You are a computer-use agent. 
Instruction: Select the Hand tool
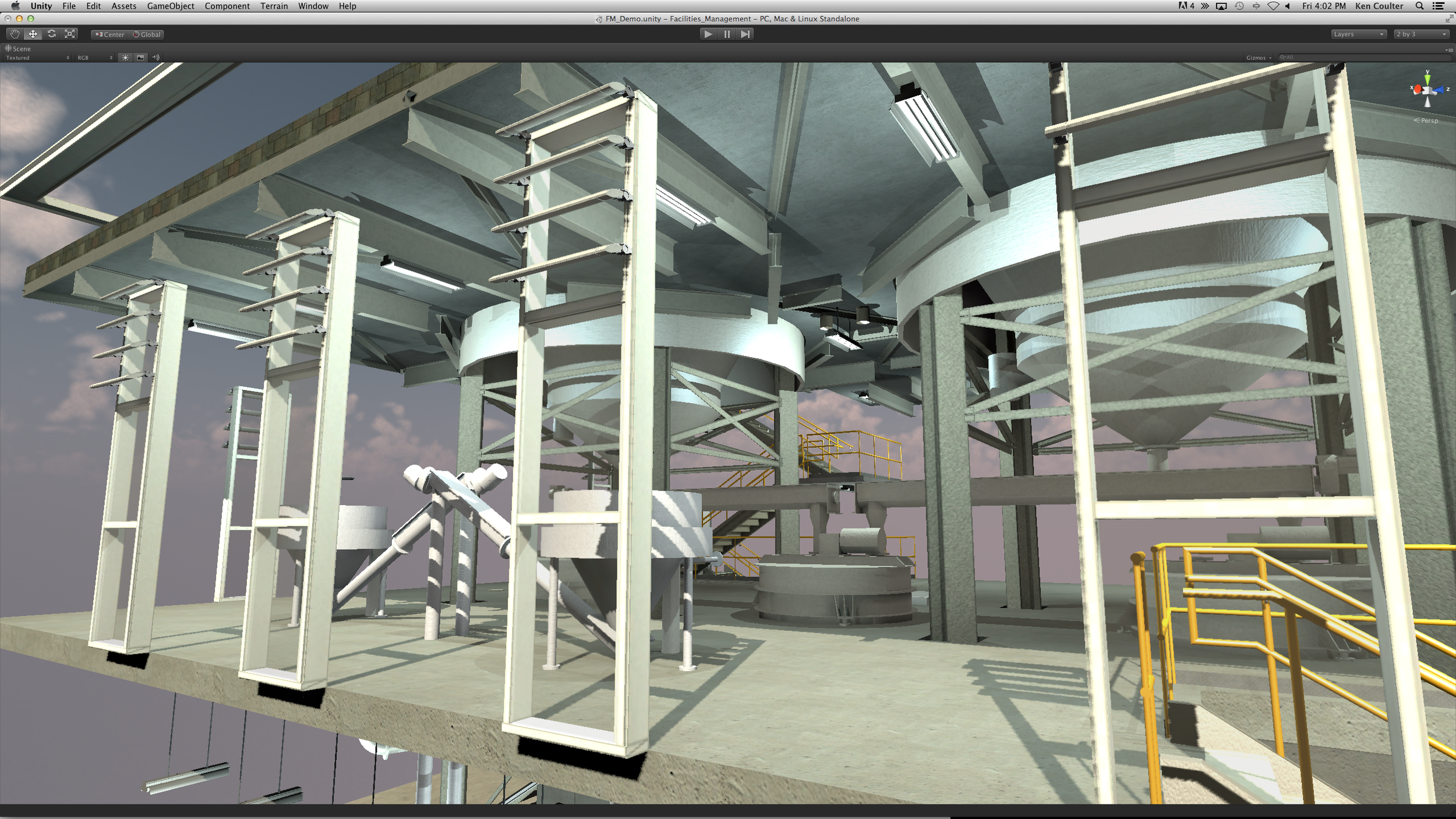pyautogui.click(x=14, y=34)
